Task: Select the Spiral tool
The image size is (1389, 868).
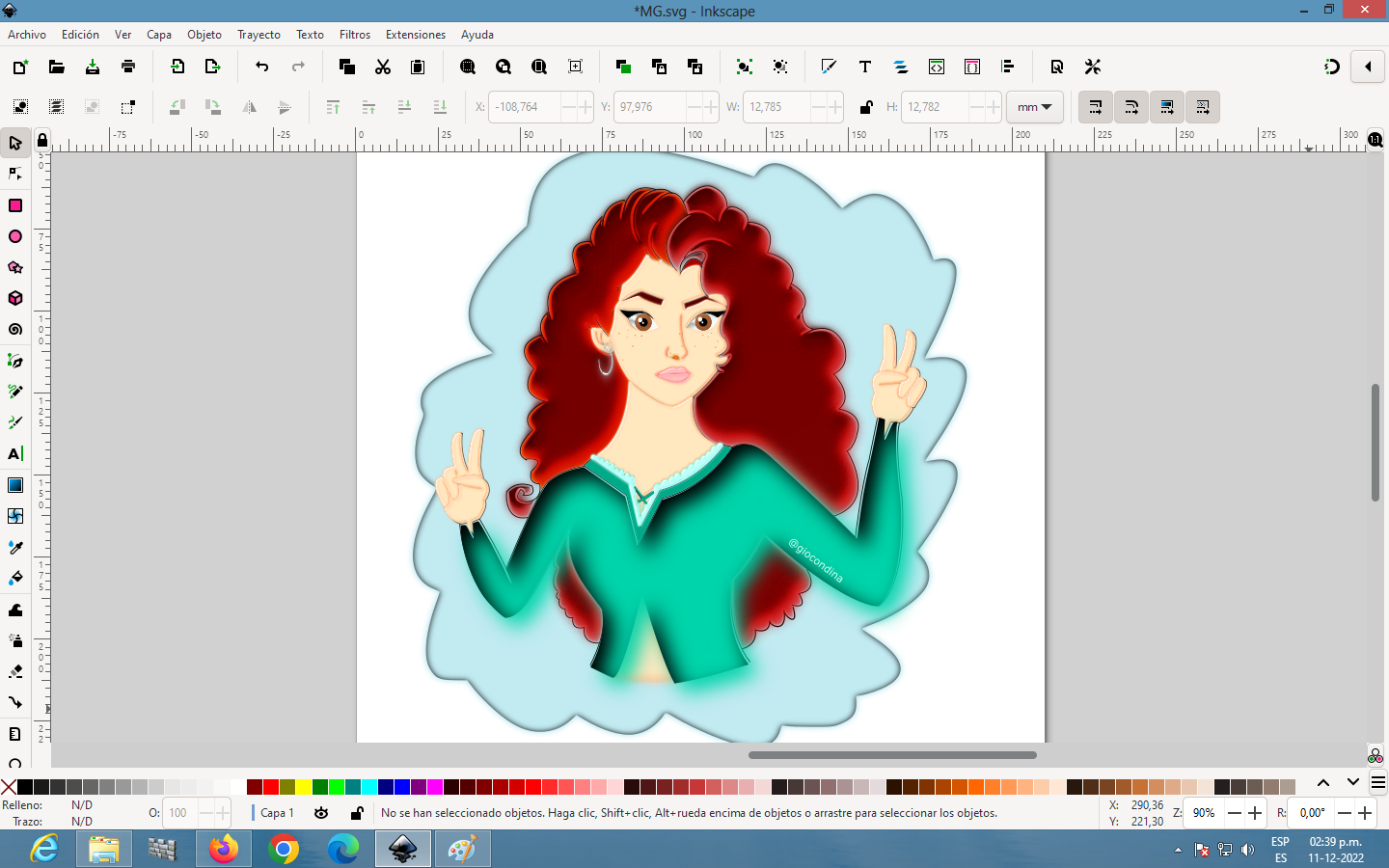Action: 15,329
